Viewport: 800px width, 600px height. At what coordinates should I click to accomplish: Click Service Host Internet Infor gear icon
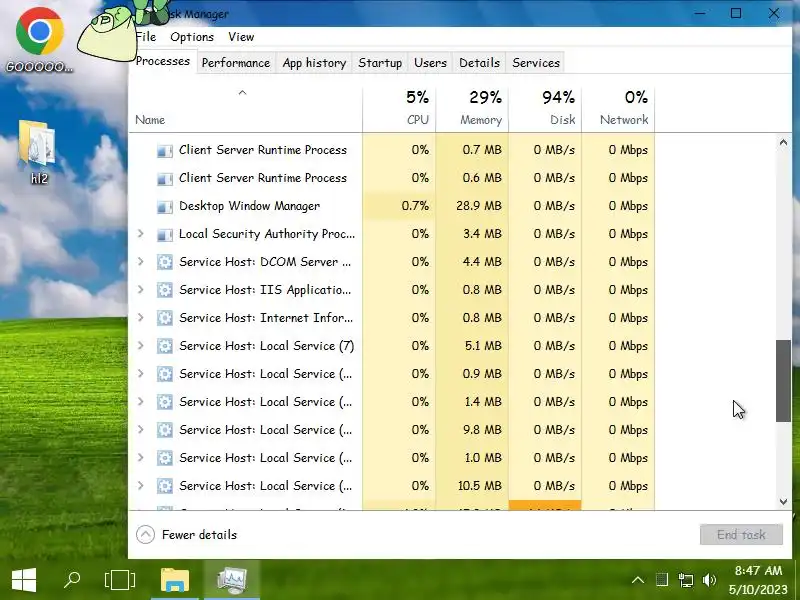coord(164,318)
